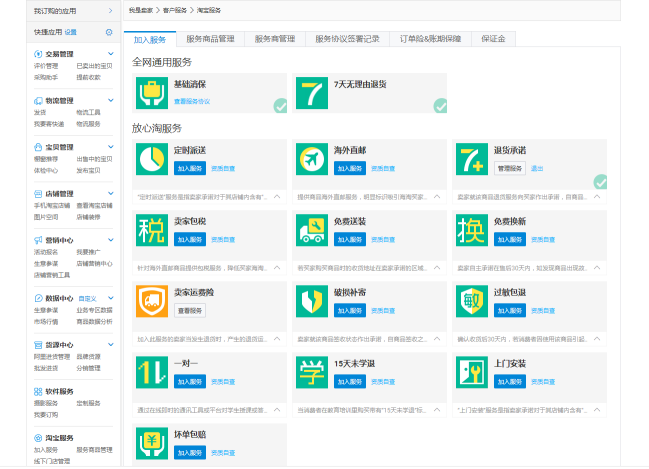649x469 pixels.
Task: Collapse the 定时派送 description chevron
Action: [x=277, y=197]
